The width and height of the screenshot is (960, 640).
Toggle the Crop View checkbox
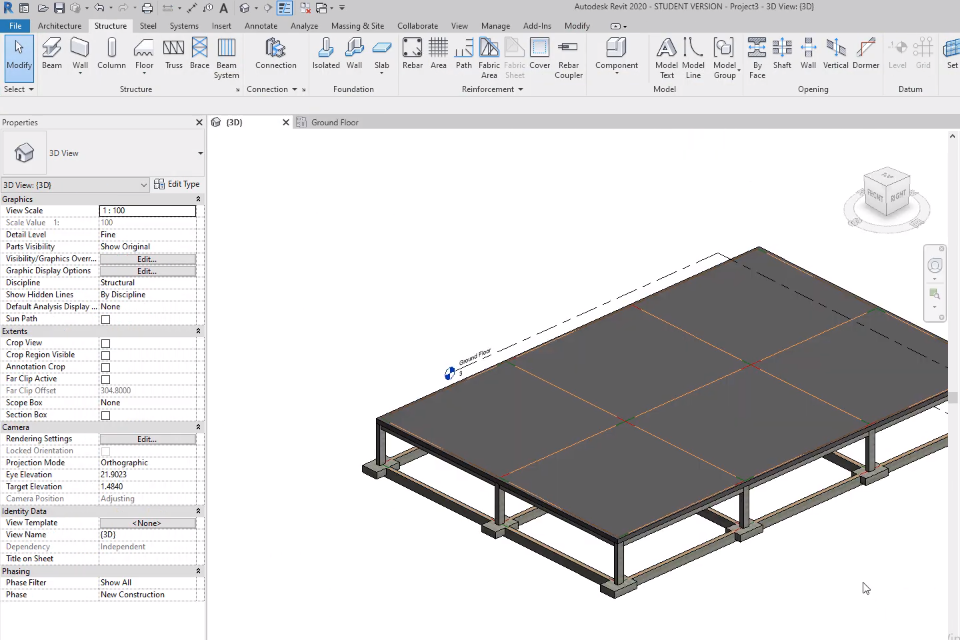point(105,343)
